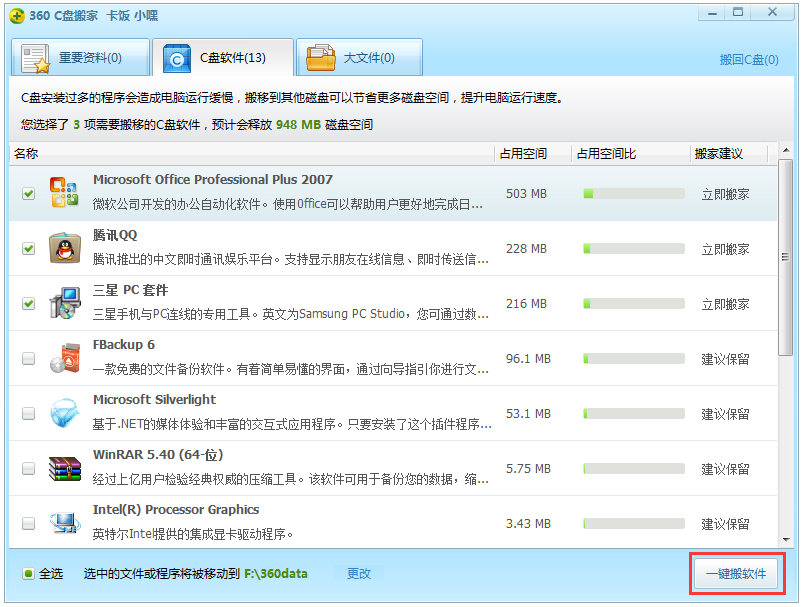
Task: Check the WinRAR 5.40 checkbox
Action: tap(29, 469)
